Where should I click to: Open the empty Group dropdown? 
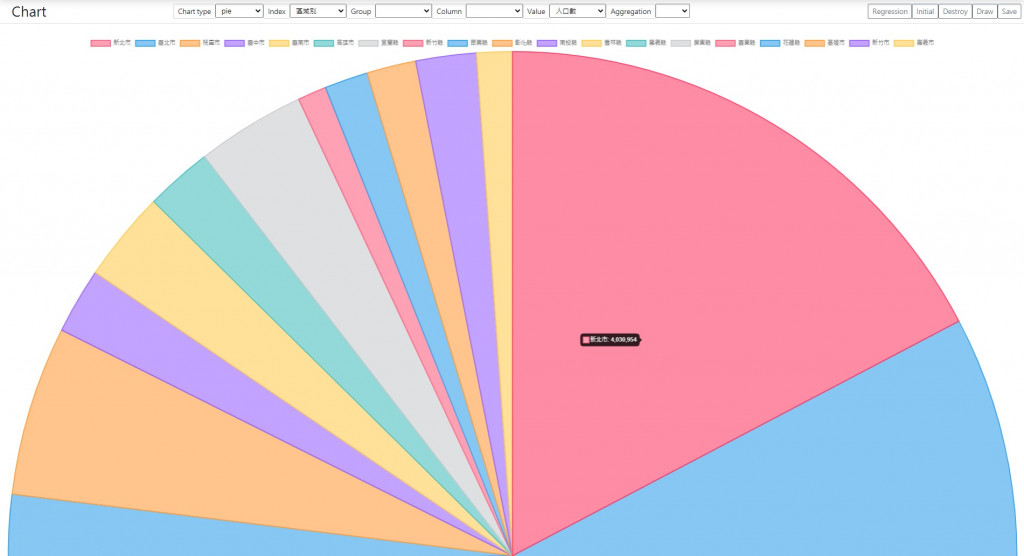coord(403,11)
